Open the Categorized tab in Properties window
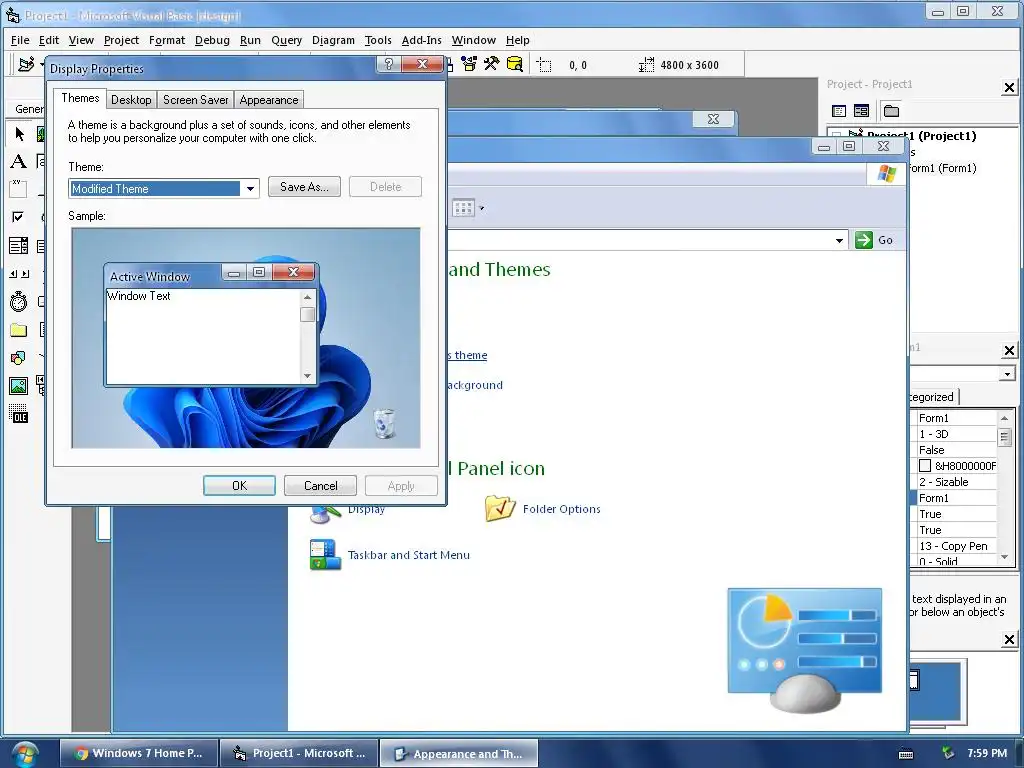The image size is (1024, 768). pyautogui.click(x=933, y=396)
